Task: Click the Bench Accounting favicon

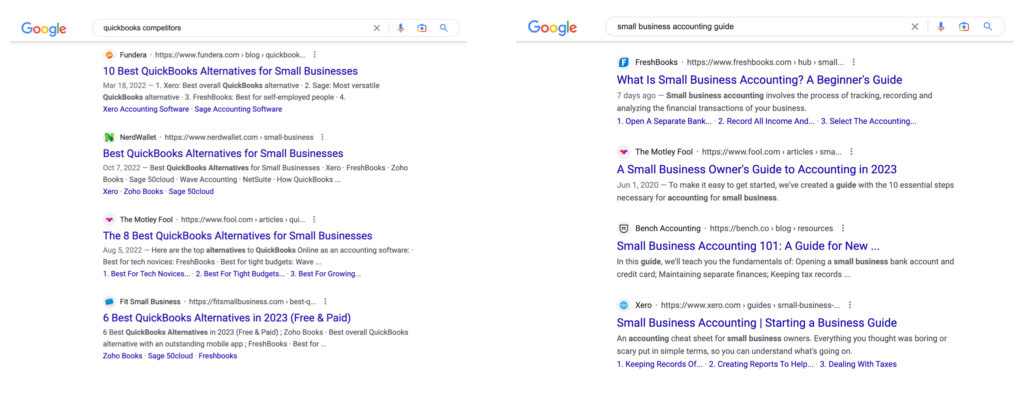Action: 623,229
